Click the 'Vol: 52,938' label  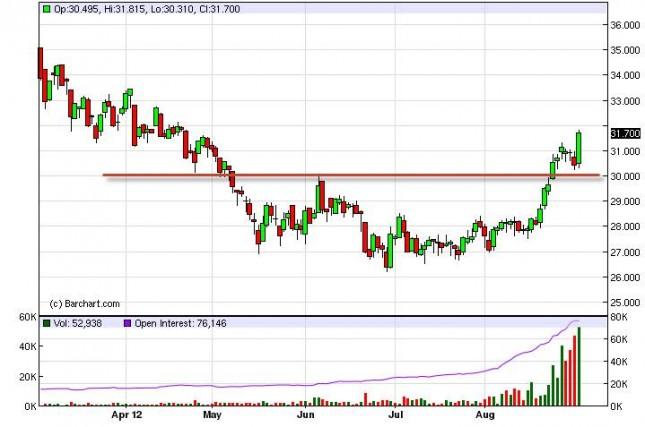pyautogui.click(x=78, y=323)
